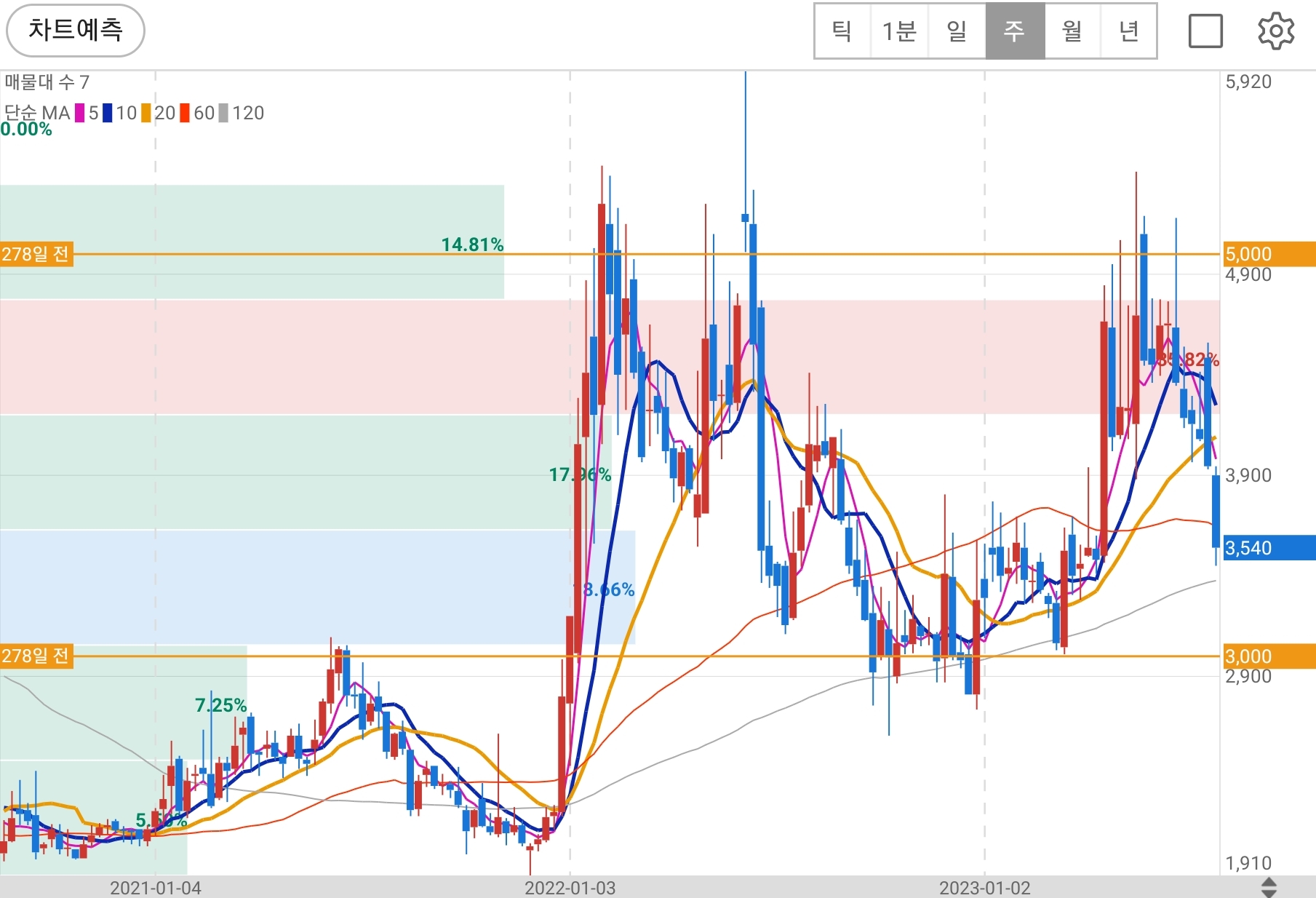
Task: Tap the lower 278일 전 label
Action: click(x=36, y=656)
